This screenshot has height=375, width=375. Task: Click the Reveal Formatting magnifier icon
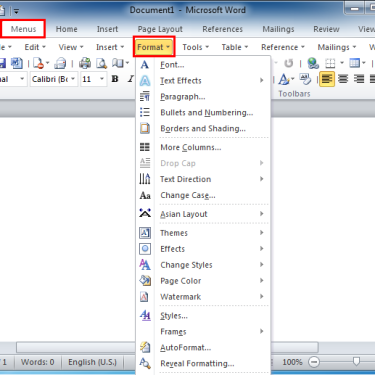pos(145,363)
